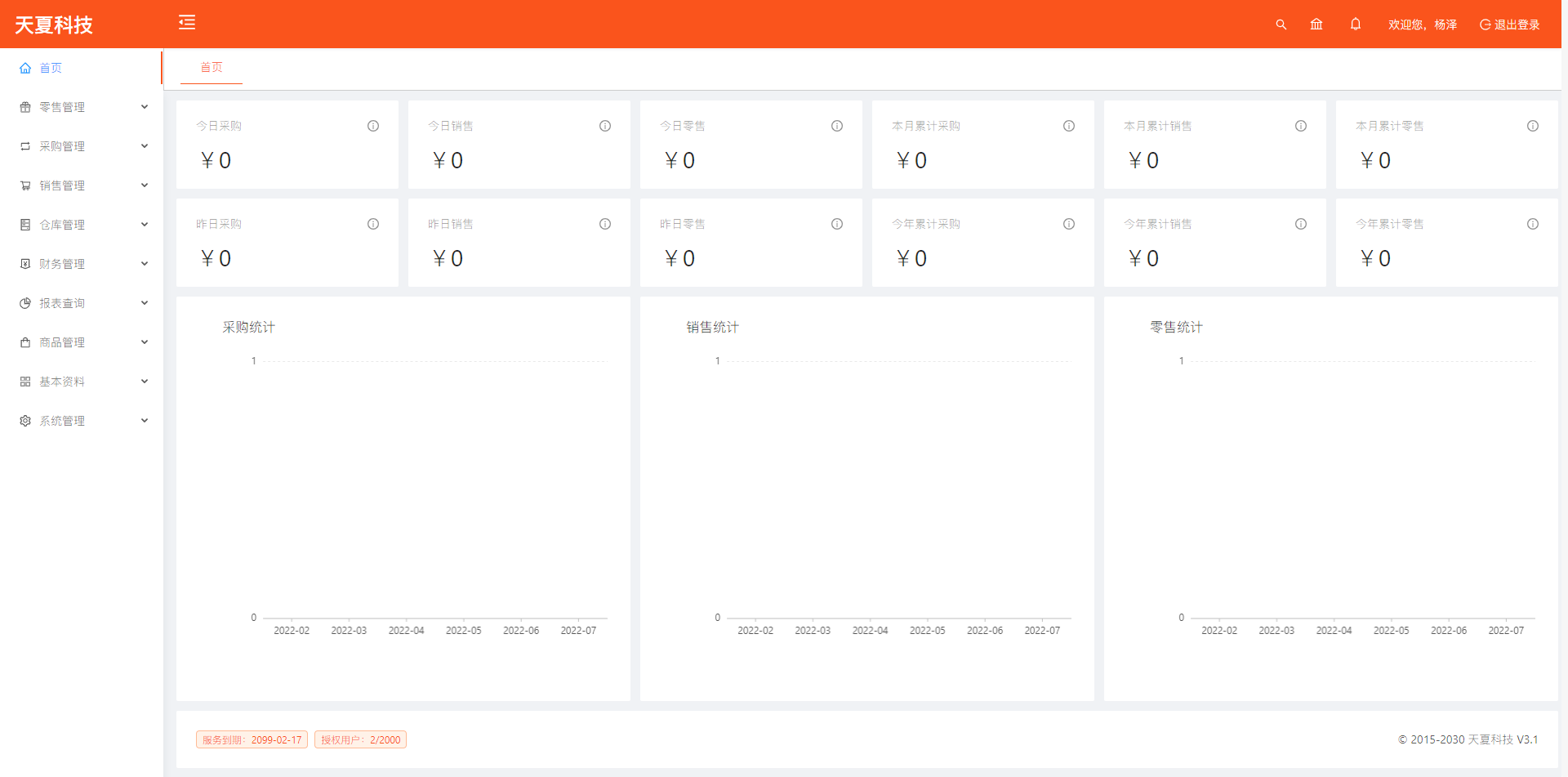This screenshot has width=1568, height=777.
Task: Open the 销售管理 sidebar menu
Action: [81, 185]
